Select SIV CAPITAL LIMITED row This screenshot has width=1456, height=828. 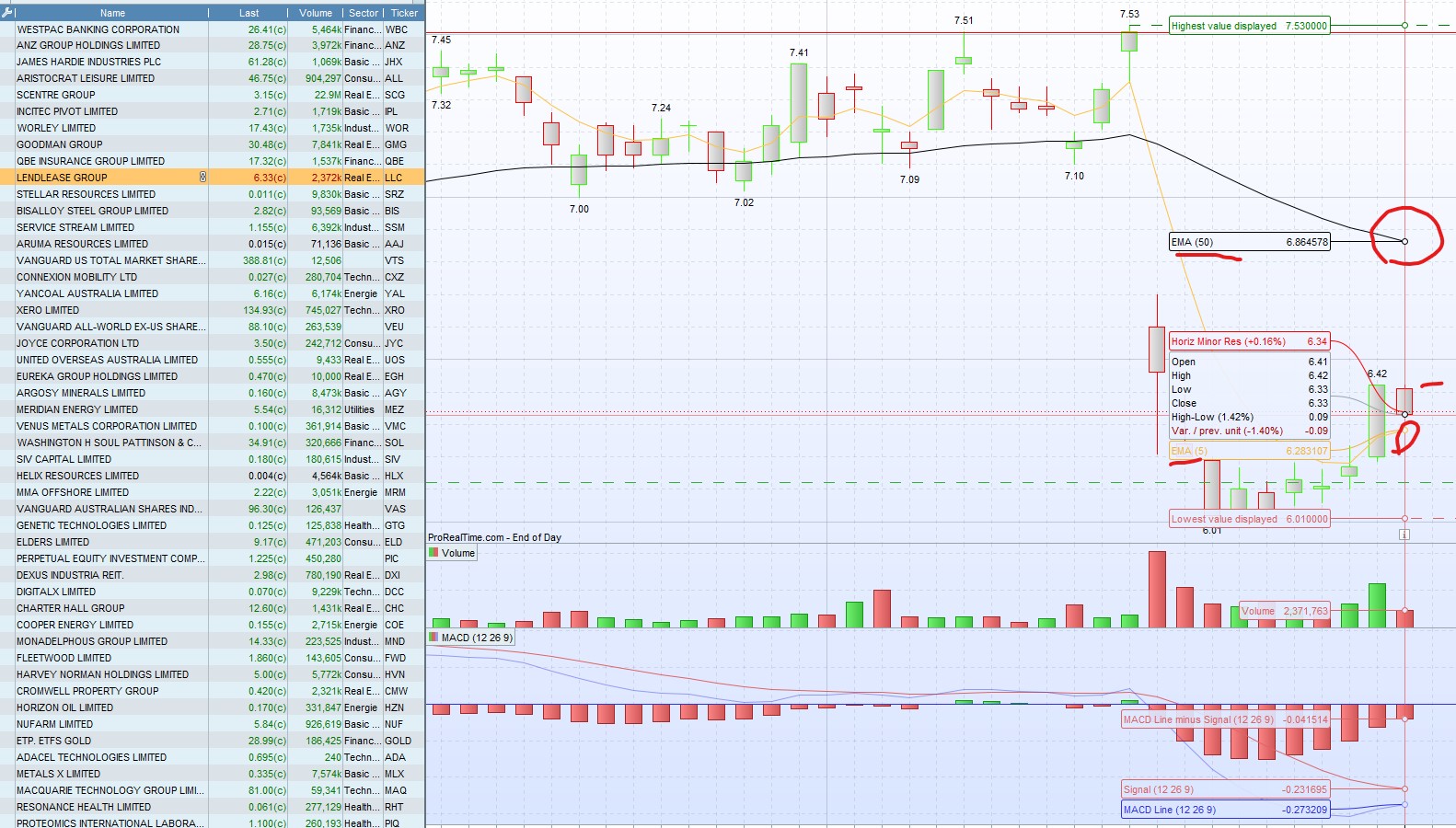tap(212, 459)
